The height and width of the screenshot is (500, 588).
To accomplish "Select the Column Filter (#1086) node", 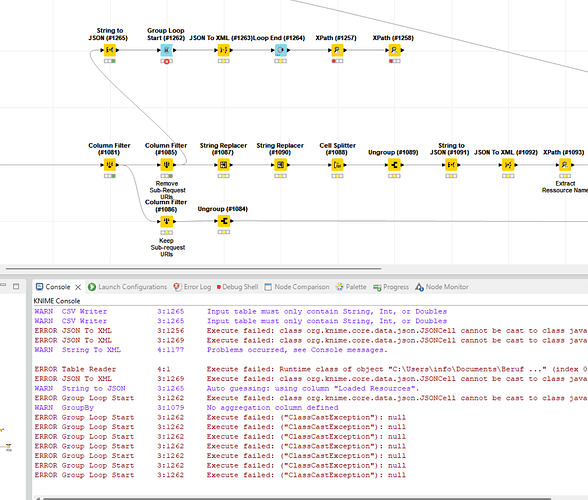I will click(x=166, y=221).
